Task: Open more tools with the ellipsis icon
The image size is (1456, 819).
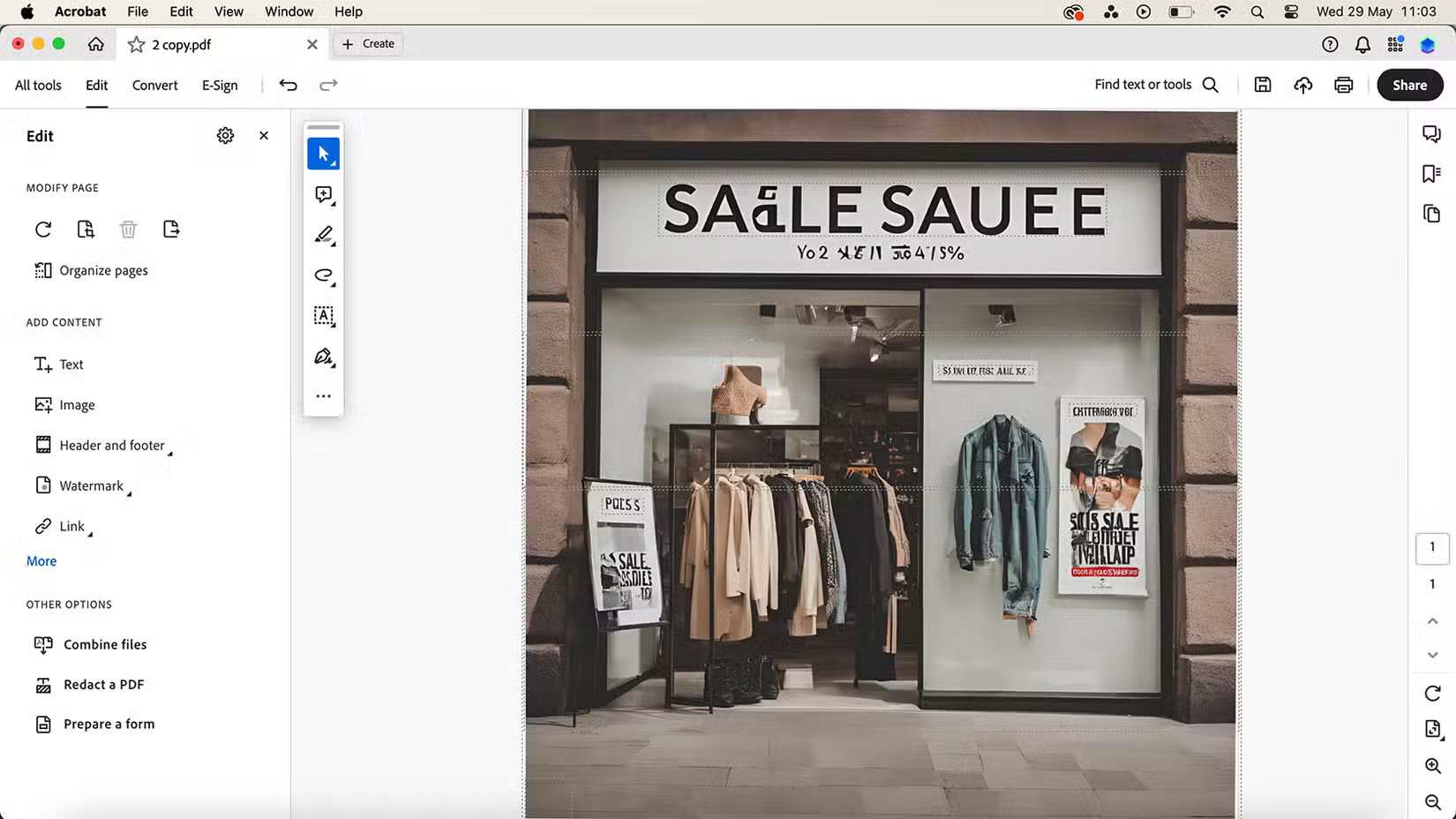Action: (323, 395)
